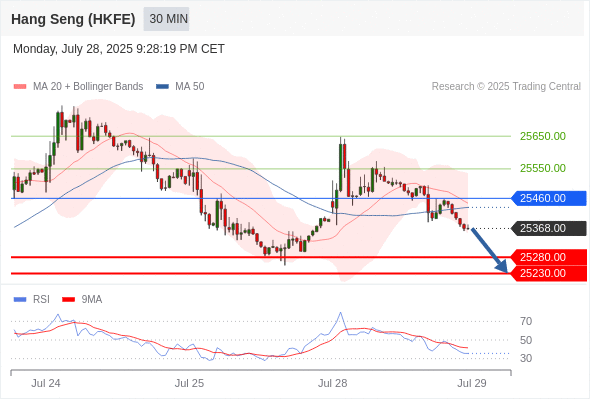The image size is (590, 400).
Task: Click the MA 50 blue legend swatch
Action: (x=162, y=87)
